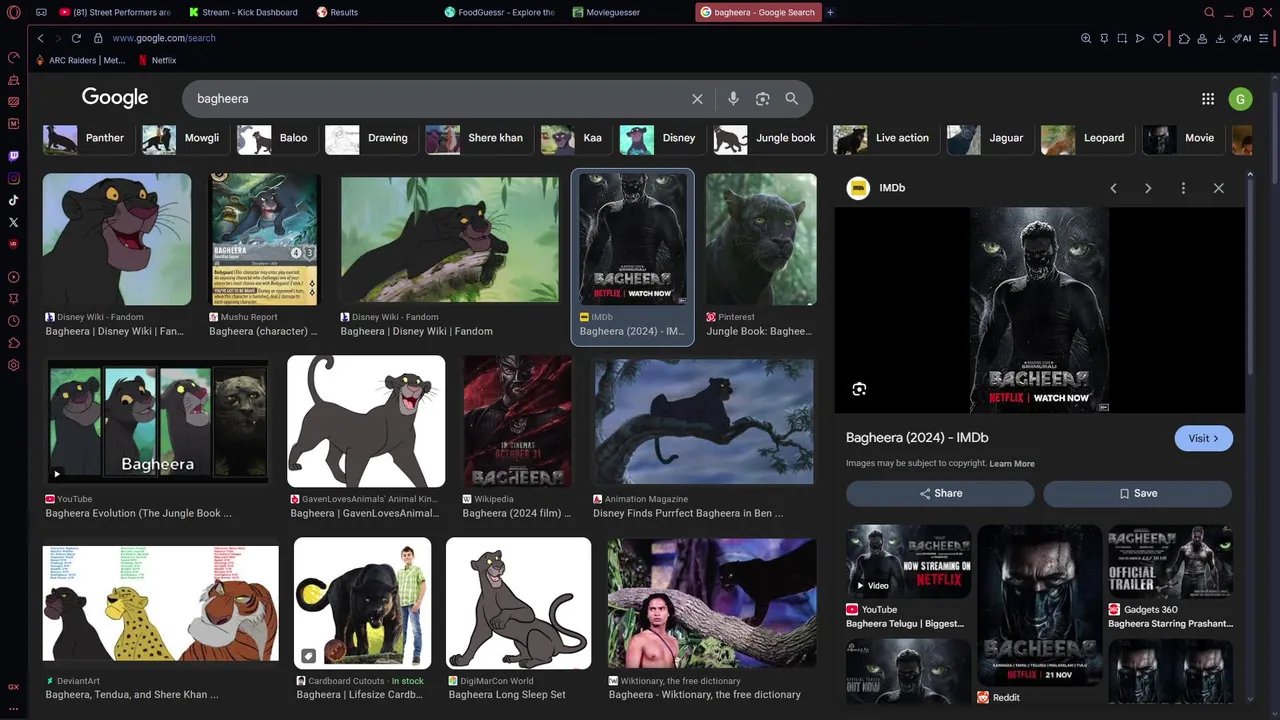
Task: Go to next image in preview panel
Action: click(x=1148, y=188)
